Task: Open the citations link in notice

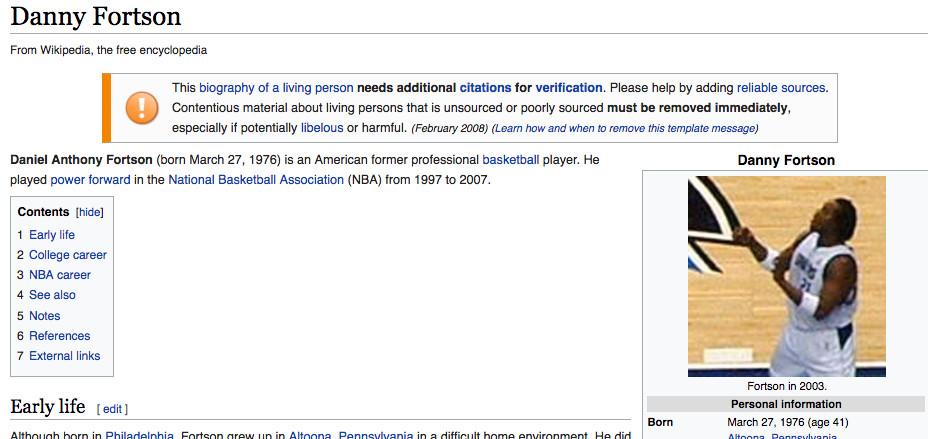Action: [x=485, y=88]
